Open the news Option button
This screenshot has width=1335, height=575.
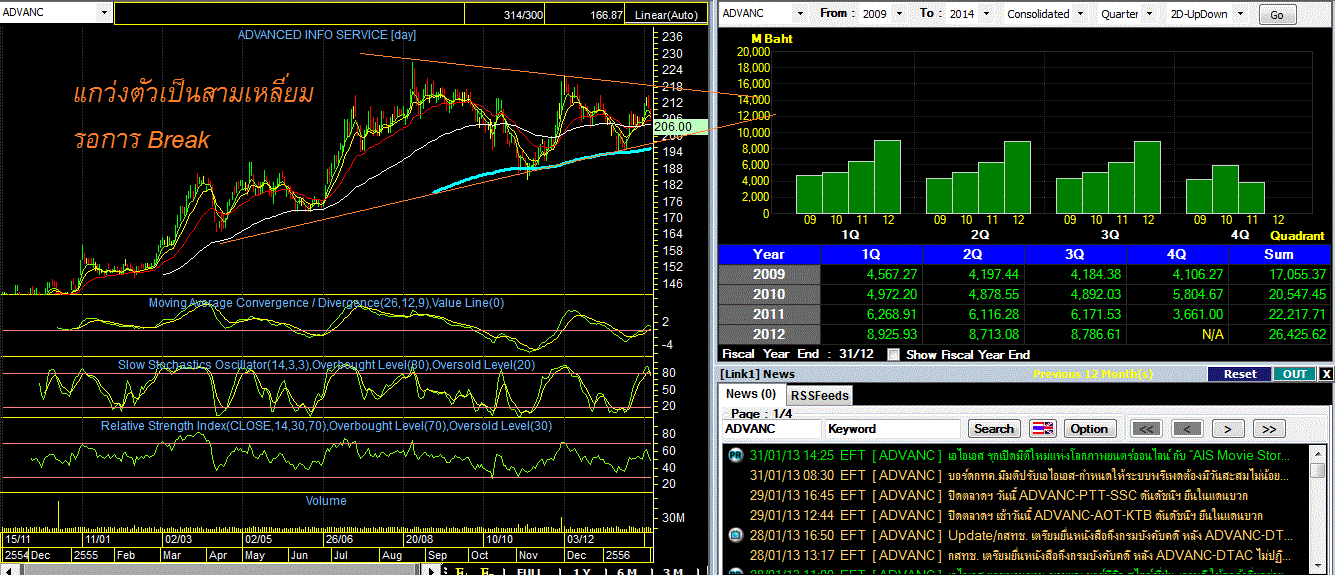[1089, 429]
